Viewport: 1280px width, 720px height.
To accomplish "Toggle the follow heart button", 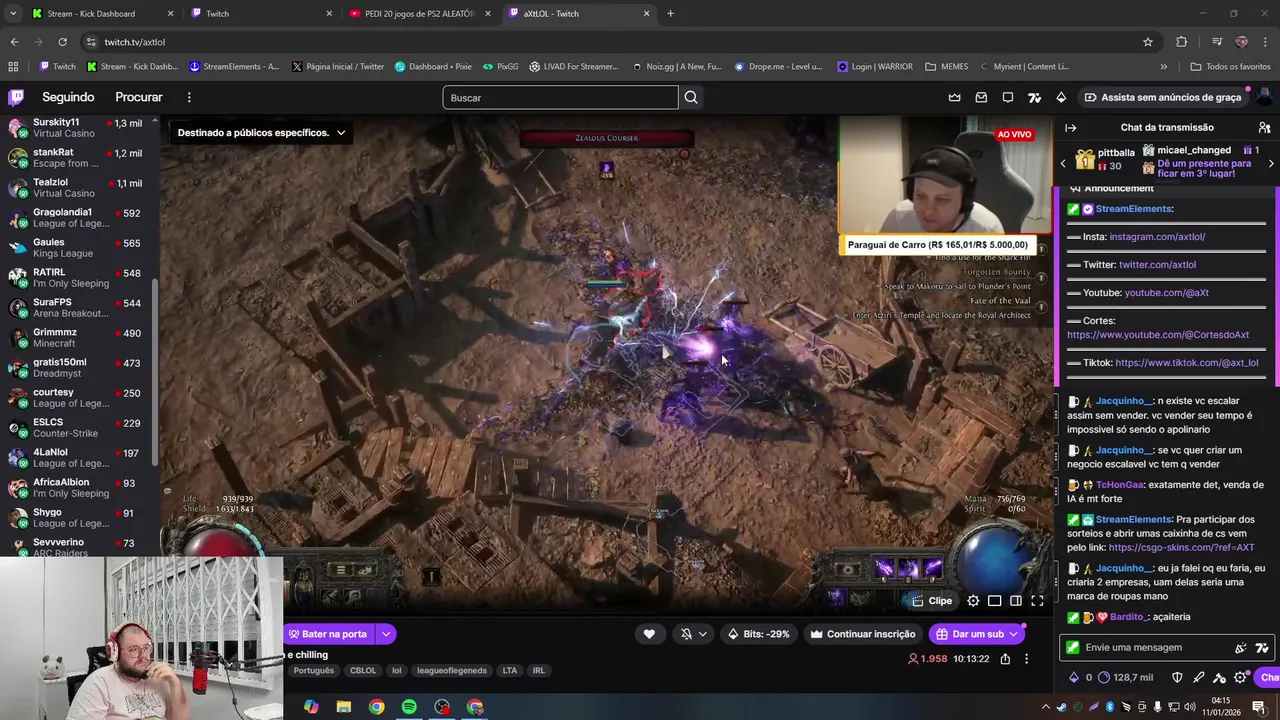I will [x=649, y=634].
